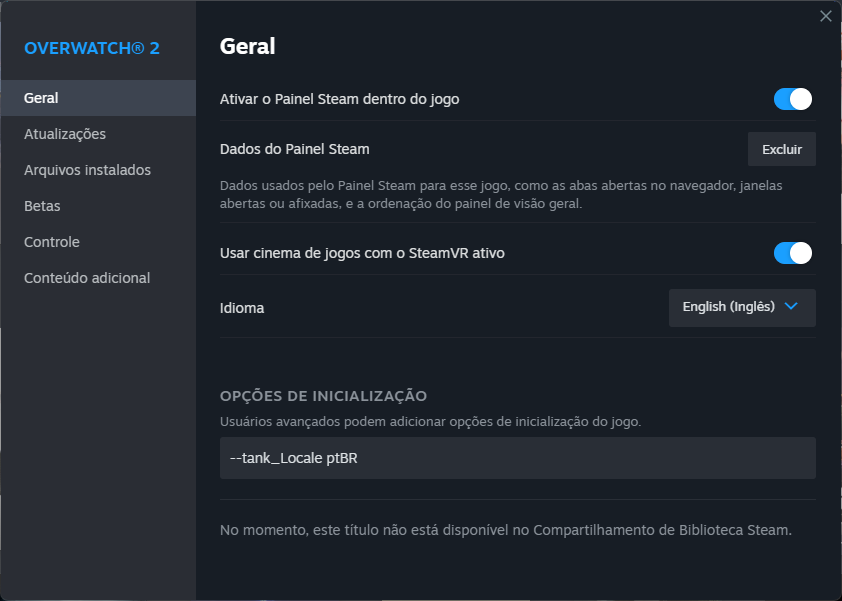The image size is (842, 601).
Task: Click the launch options text field
Action: pos(517,458)
